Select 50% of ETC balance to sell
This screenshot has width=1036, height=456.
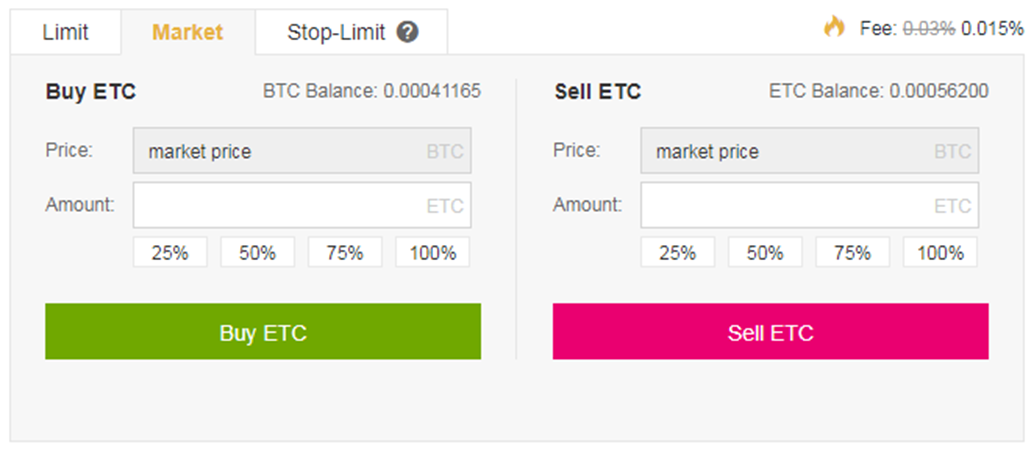765,252
